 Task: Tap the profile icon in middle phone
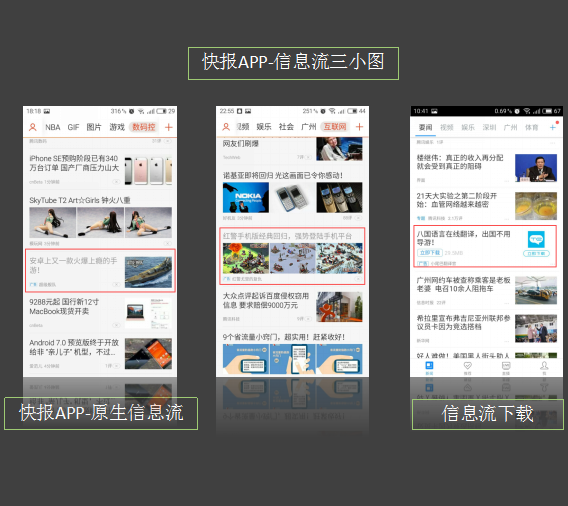[x=226, y=127]
